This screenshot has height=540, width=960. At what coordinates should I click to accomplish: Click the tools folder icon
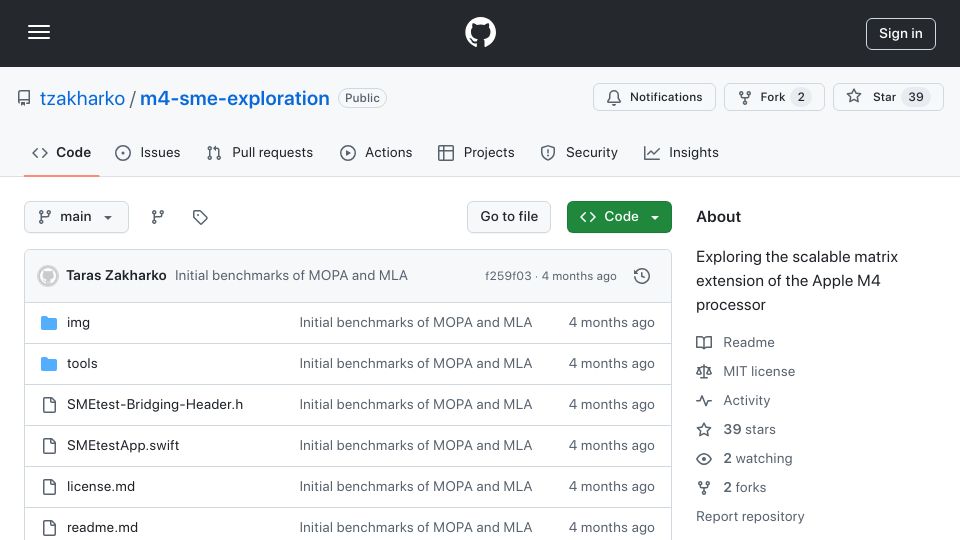pyautogui.click(x=49, y=364)
